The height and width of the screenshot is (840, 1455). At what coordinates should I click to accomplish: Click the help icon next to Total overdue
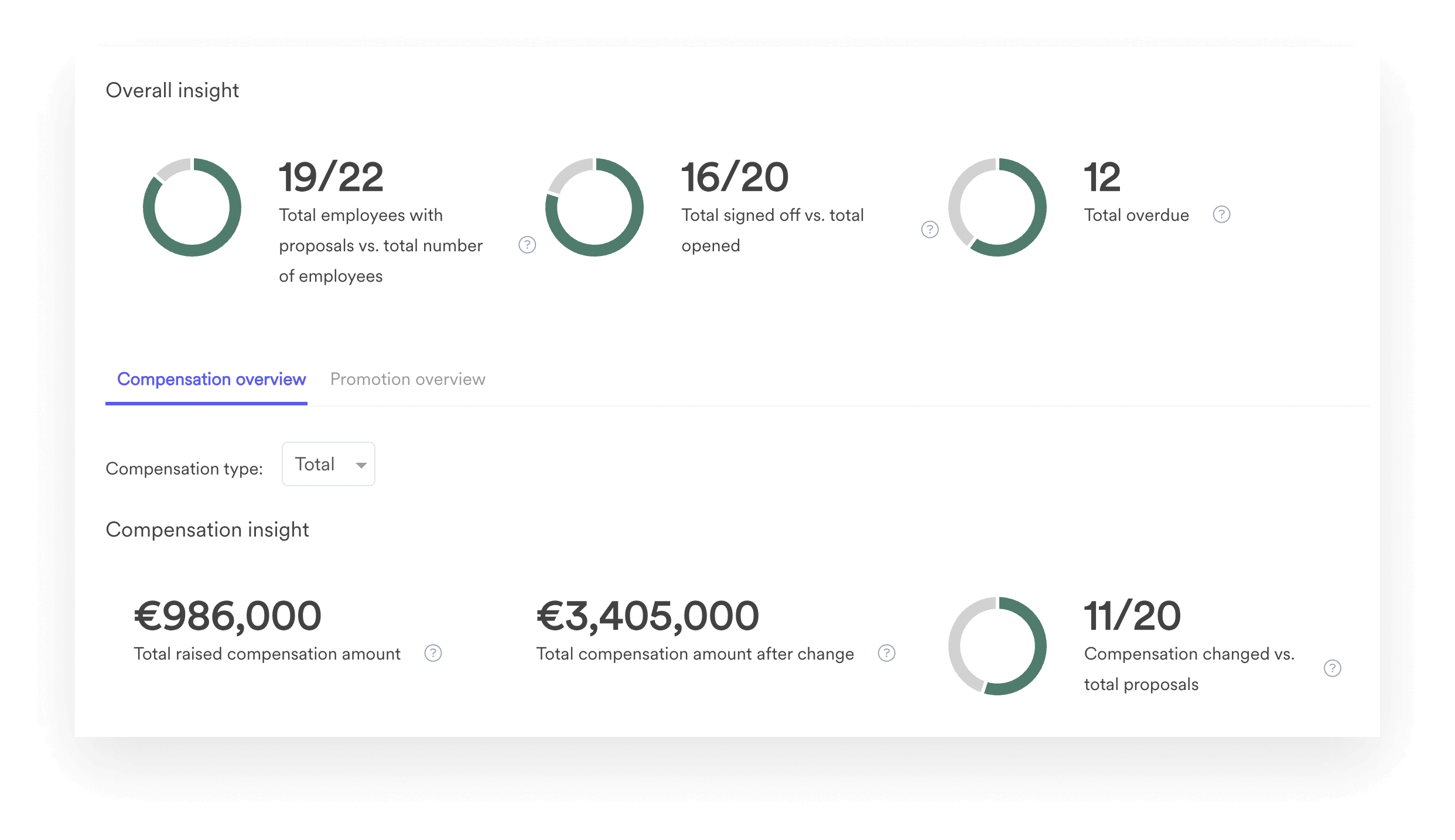pyautogui.click(x=1223, y=215)
